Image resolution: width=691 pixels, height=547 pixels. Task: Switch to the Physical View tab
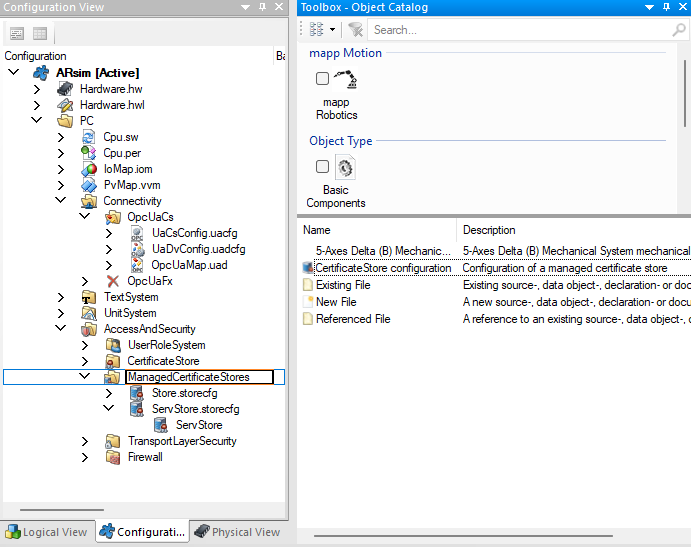click(x=237, y=532)
